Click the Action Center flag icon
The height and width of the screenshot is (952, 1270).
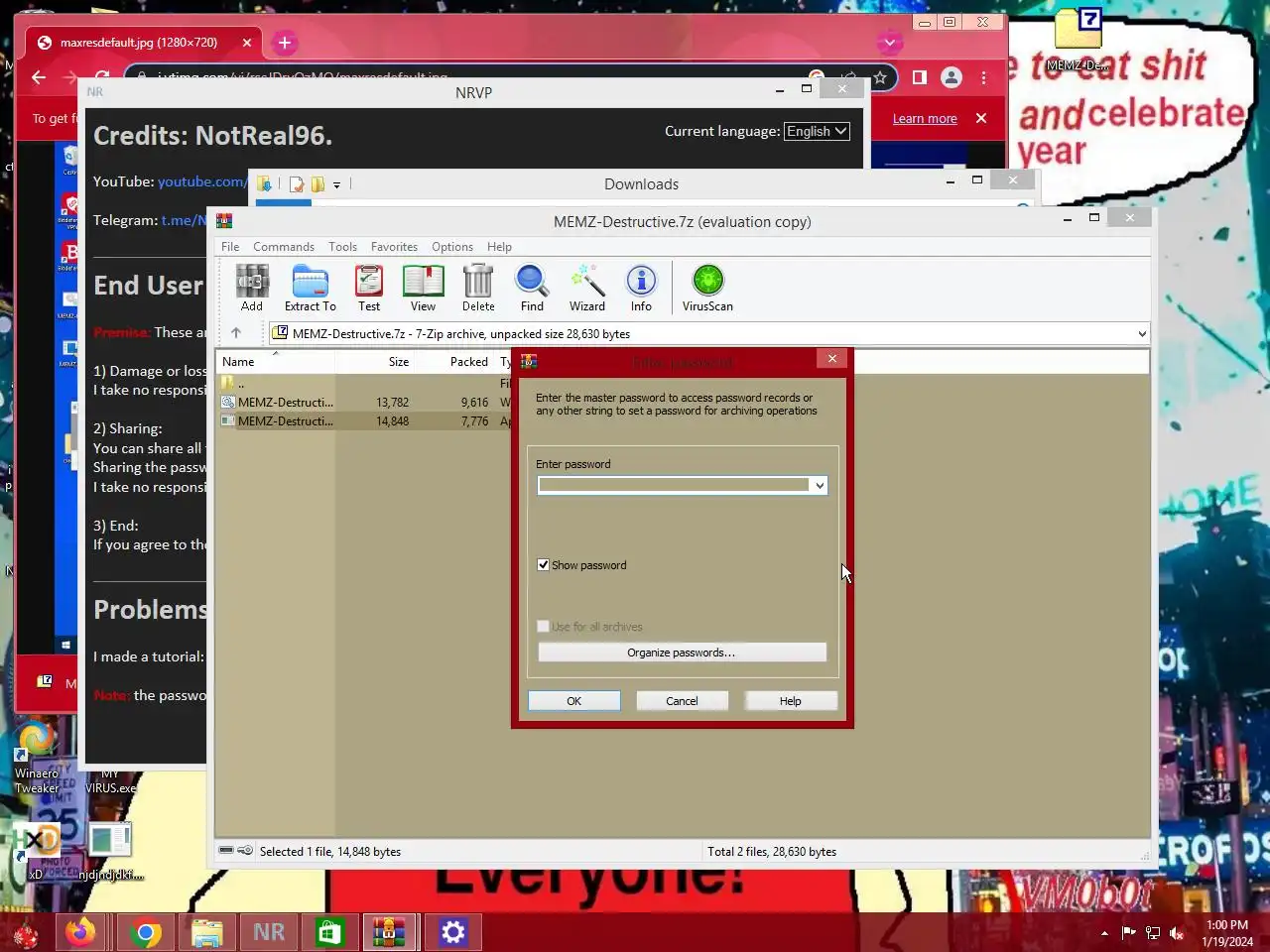pyautogui.click(x=1129, y=933)
